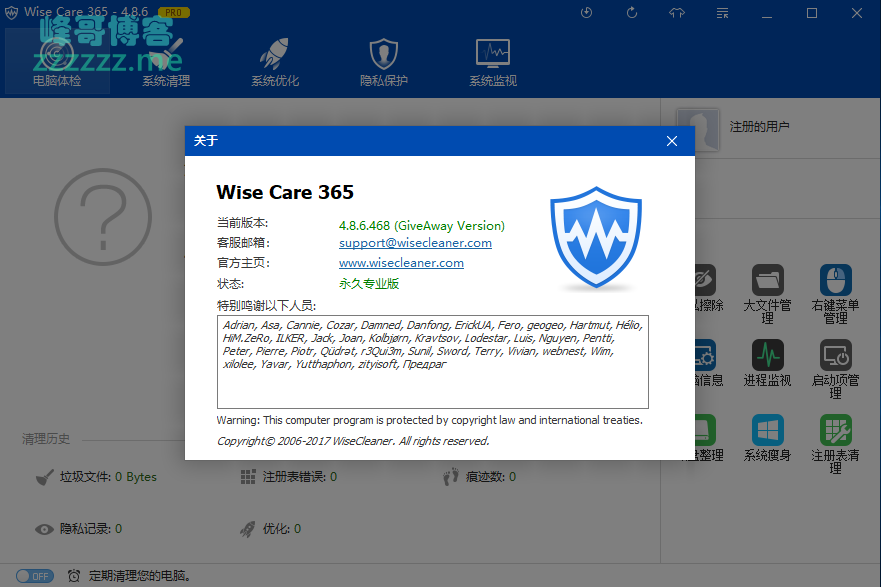Click the circular refresh arrow icon in title bar

point(632,12)
